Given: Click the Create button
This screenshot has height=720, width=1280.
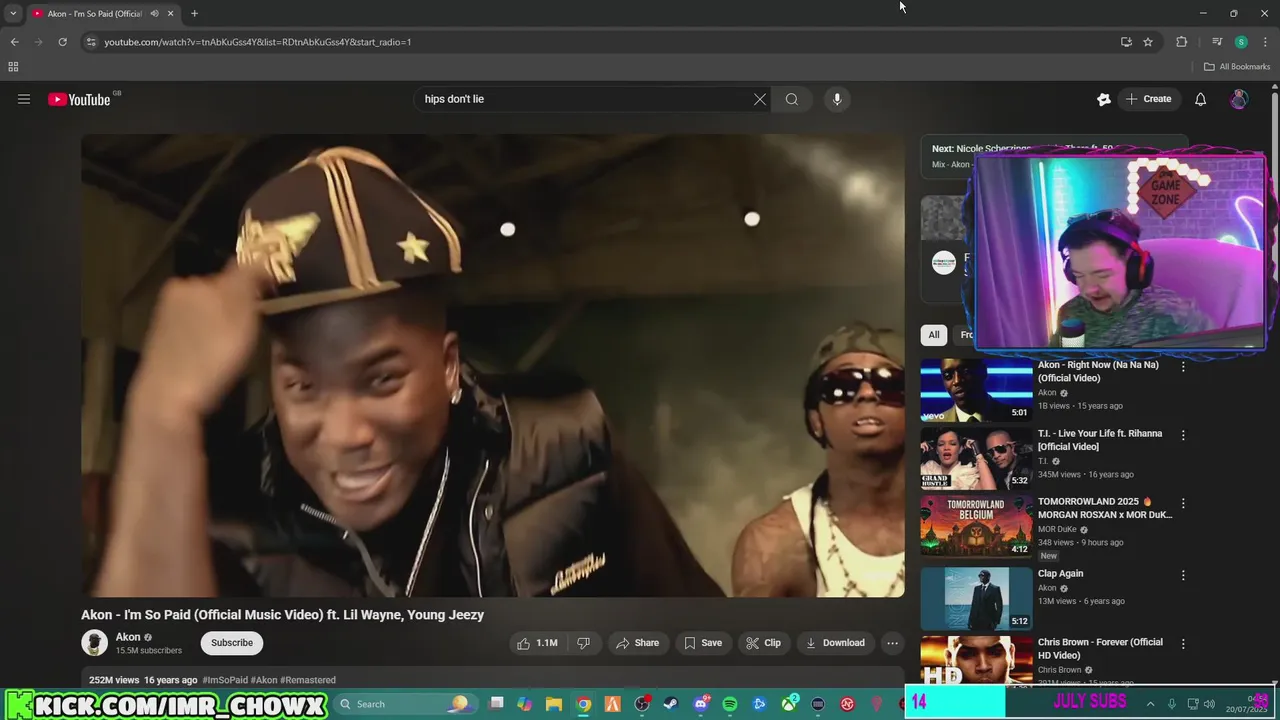Looking at the screenshot, I should (x=1148, y=99).
